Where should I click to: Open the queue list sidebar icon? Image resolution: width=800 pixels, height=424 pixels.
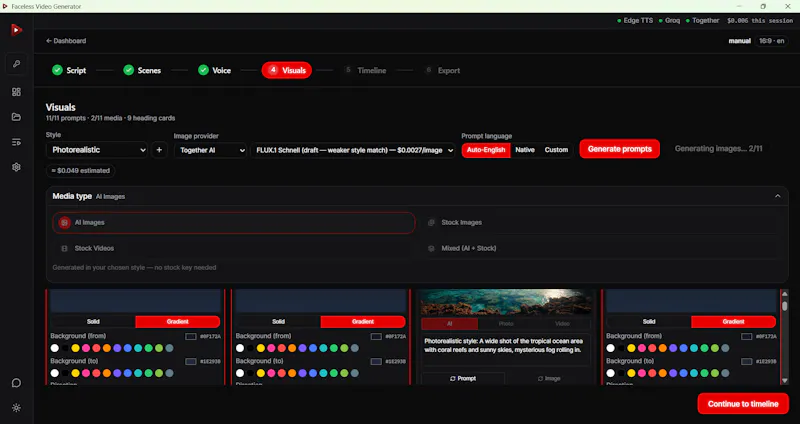[x=16, y=142]
